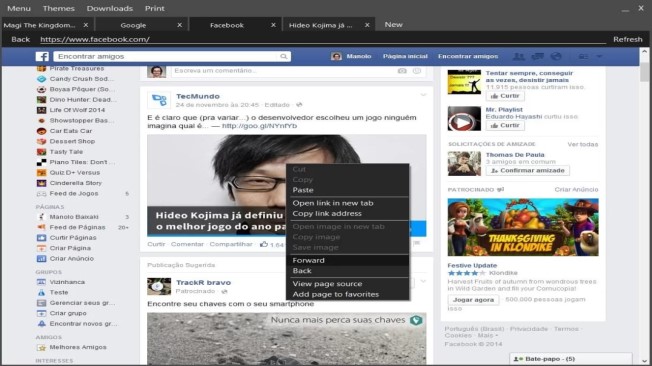Open the browser Menu
The width and height of the screenshot is (652, 366).
pos(19,8)
